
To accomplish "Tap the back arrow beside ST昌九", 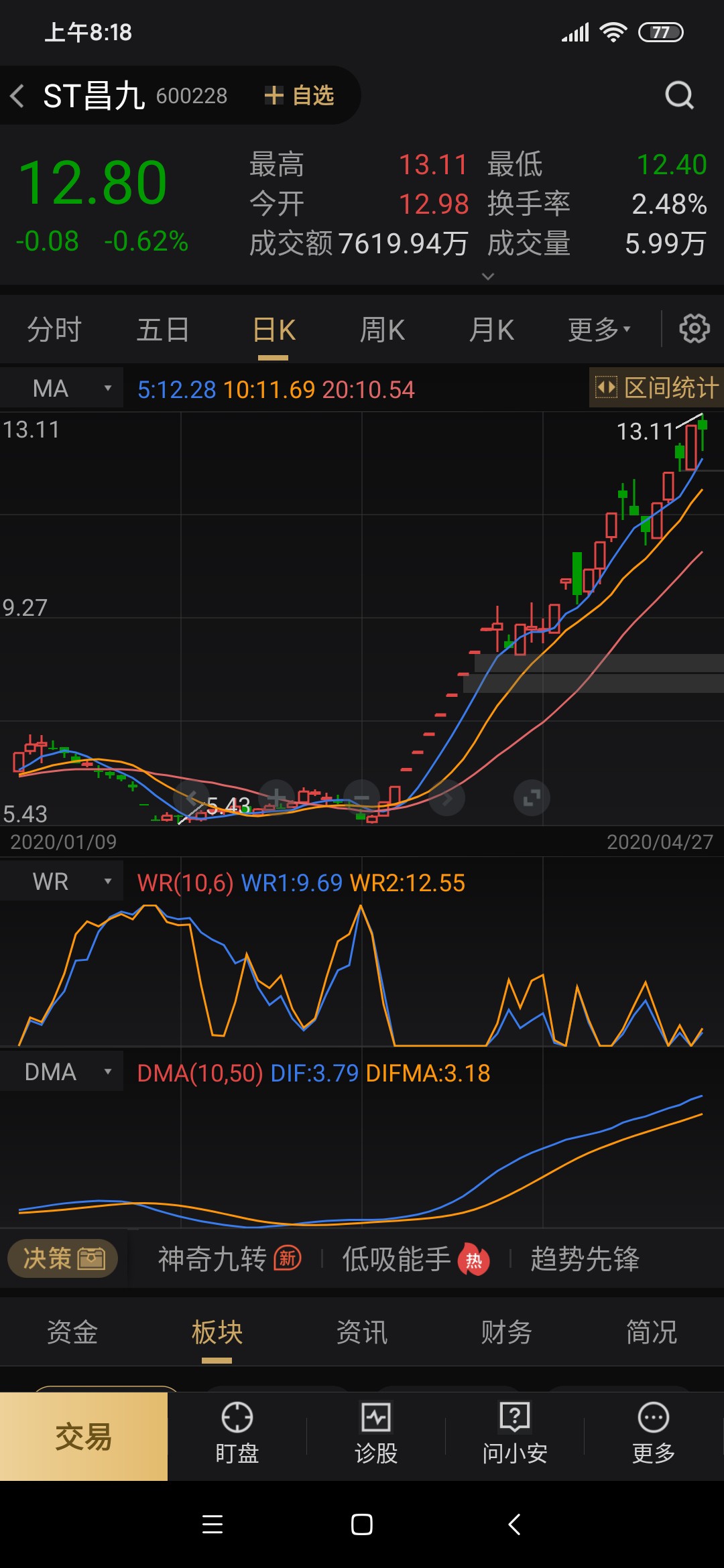I will (x=18, y=96).
